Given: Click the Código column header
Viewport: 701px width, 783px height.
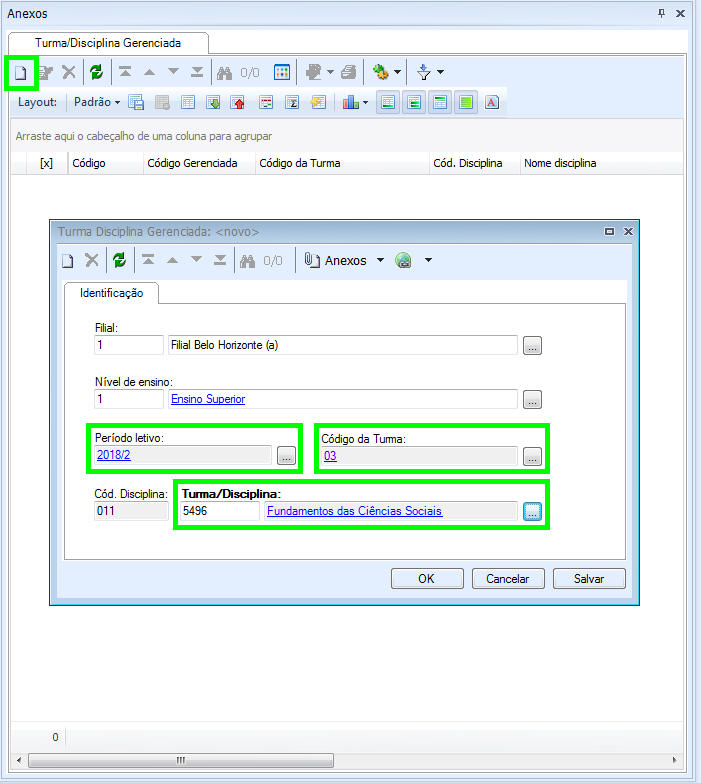Looking at the screenshot, I should pos(105,163).
